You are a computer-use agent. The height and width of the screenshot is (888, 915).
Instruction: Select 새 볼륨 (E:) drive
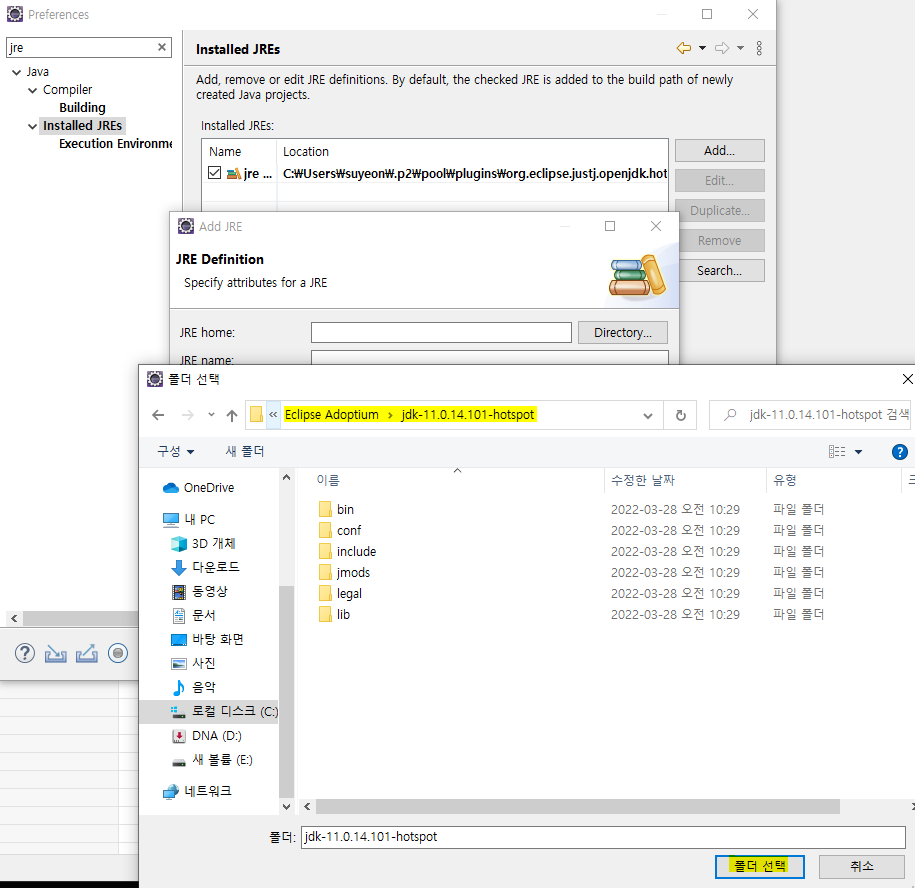pyautogui.click(x=212, y=760)
